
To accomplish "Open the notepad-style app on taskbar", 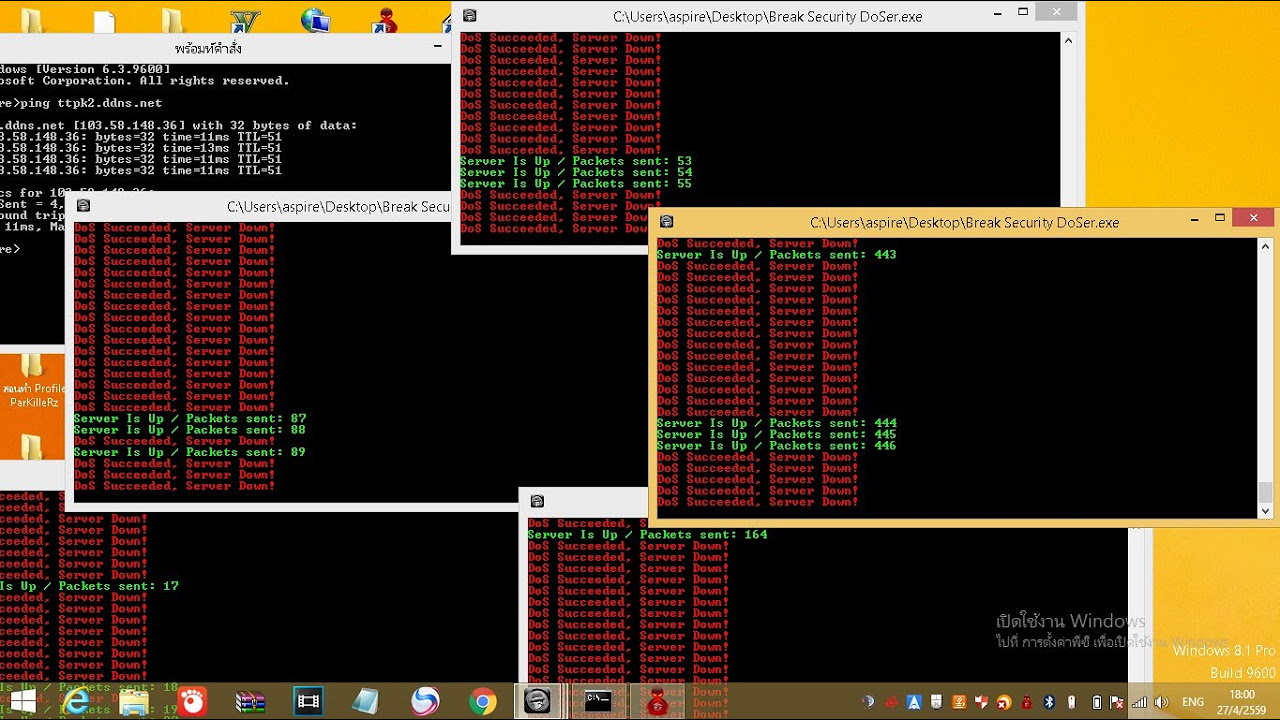I will coord(366,702).
